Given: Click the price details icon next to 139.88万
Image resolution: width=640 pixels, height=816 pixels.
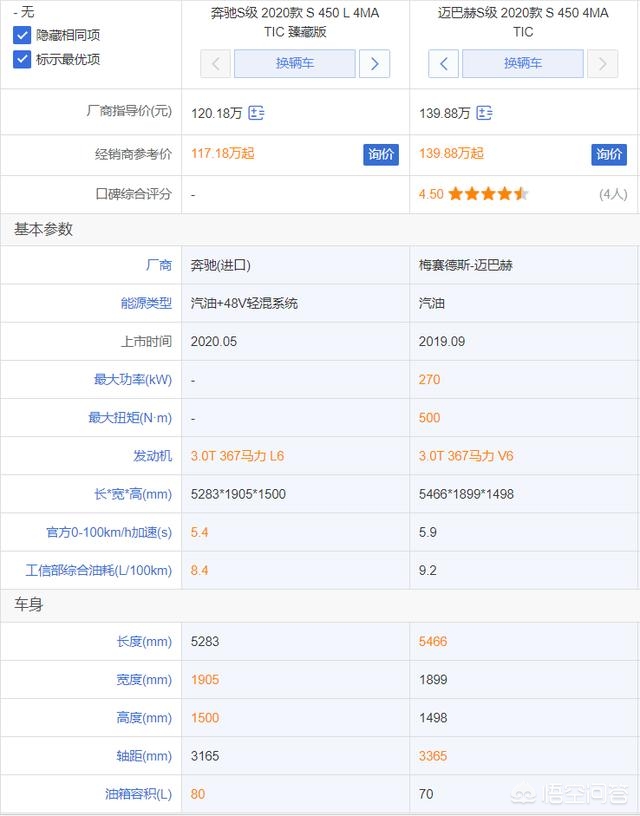Looking at the screenshot, I should (x=484, y=113).
